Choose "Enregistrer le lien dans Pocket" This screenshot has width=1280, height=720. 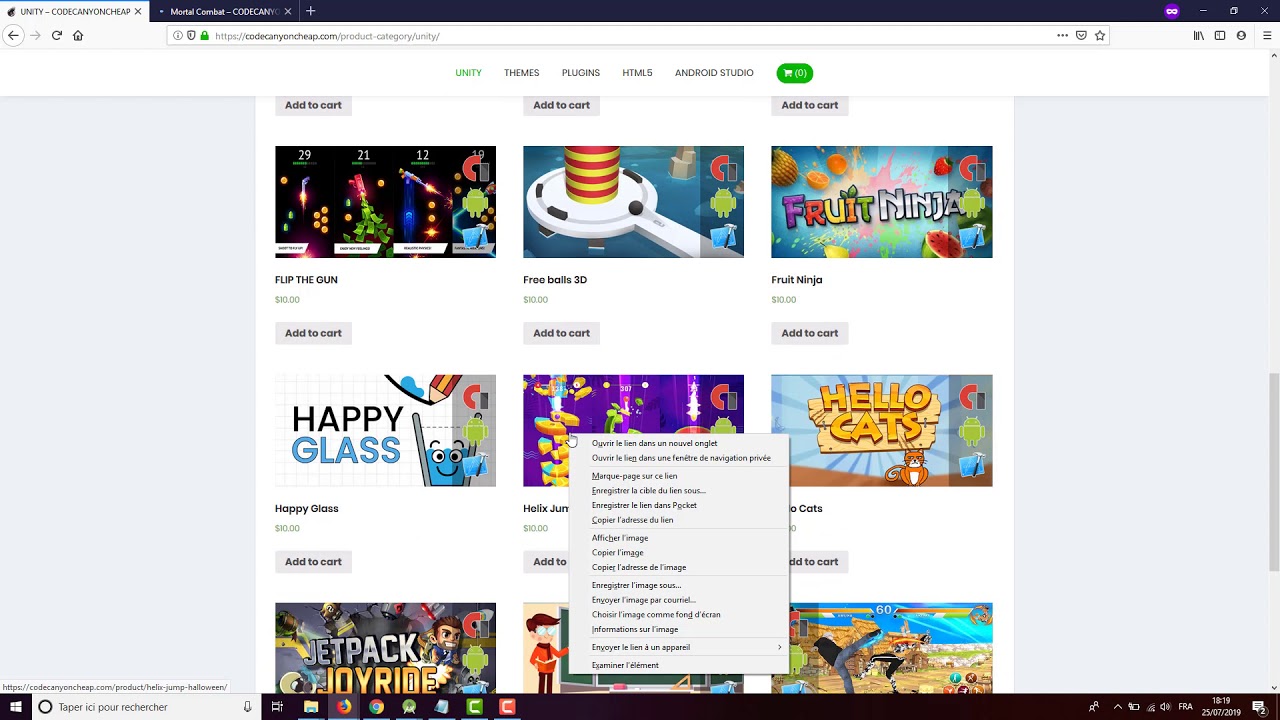pyautogui.click(x=678, y=505)
